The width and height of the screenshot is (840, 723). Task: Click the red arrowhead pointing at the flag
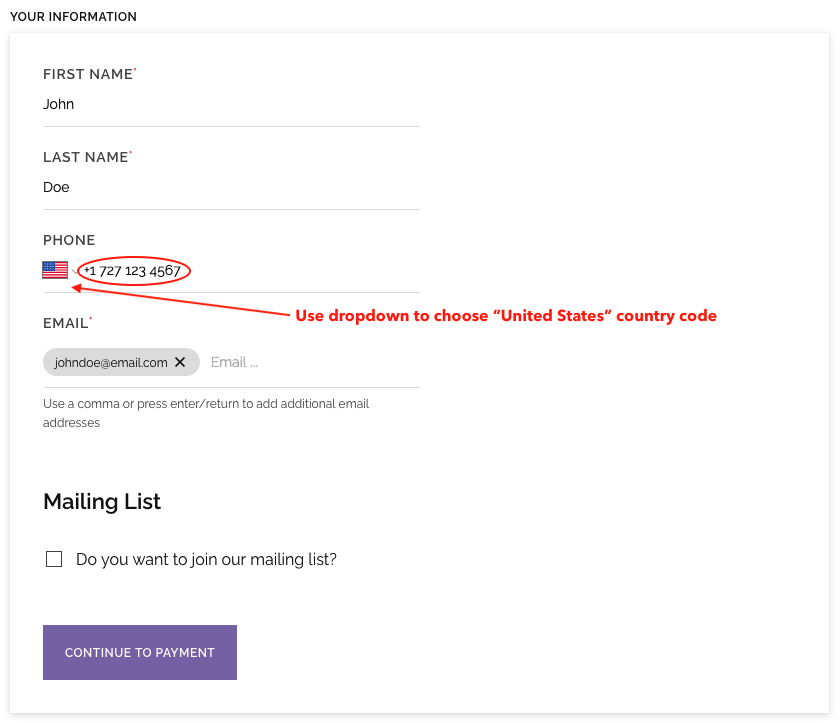(76, 289)
